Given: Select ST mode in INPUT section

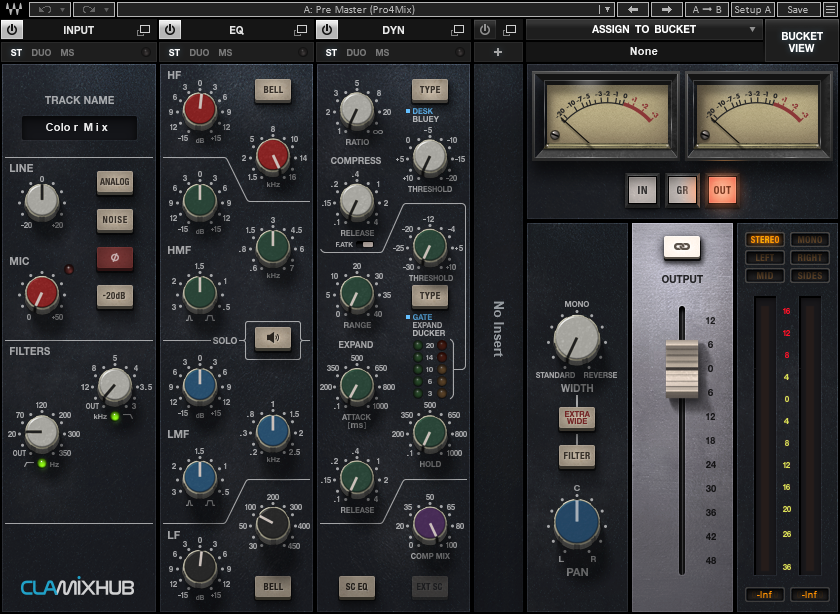Looking at the screenshot, I should click(x=17, y=53).
